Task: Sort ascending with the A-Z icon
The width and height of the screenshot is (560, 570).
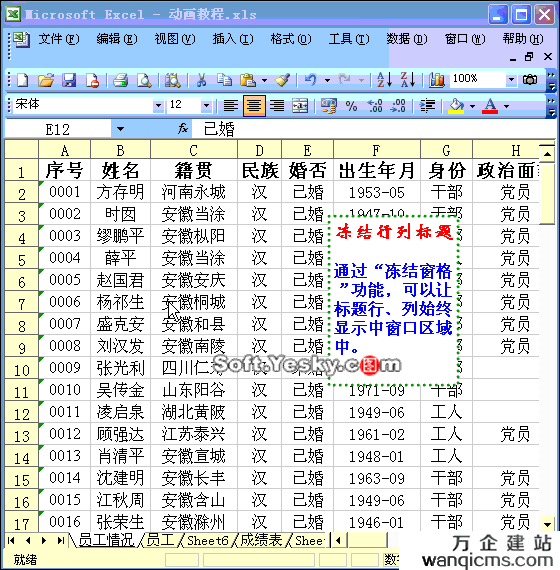Action: 384,80
